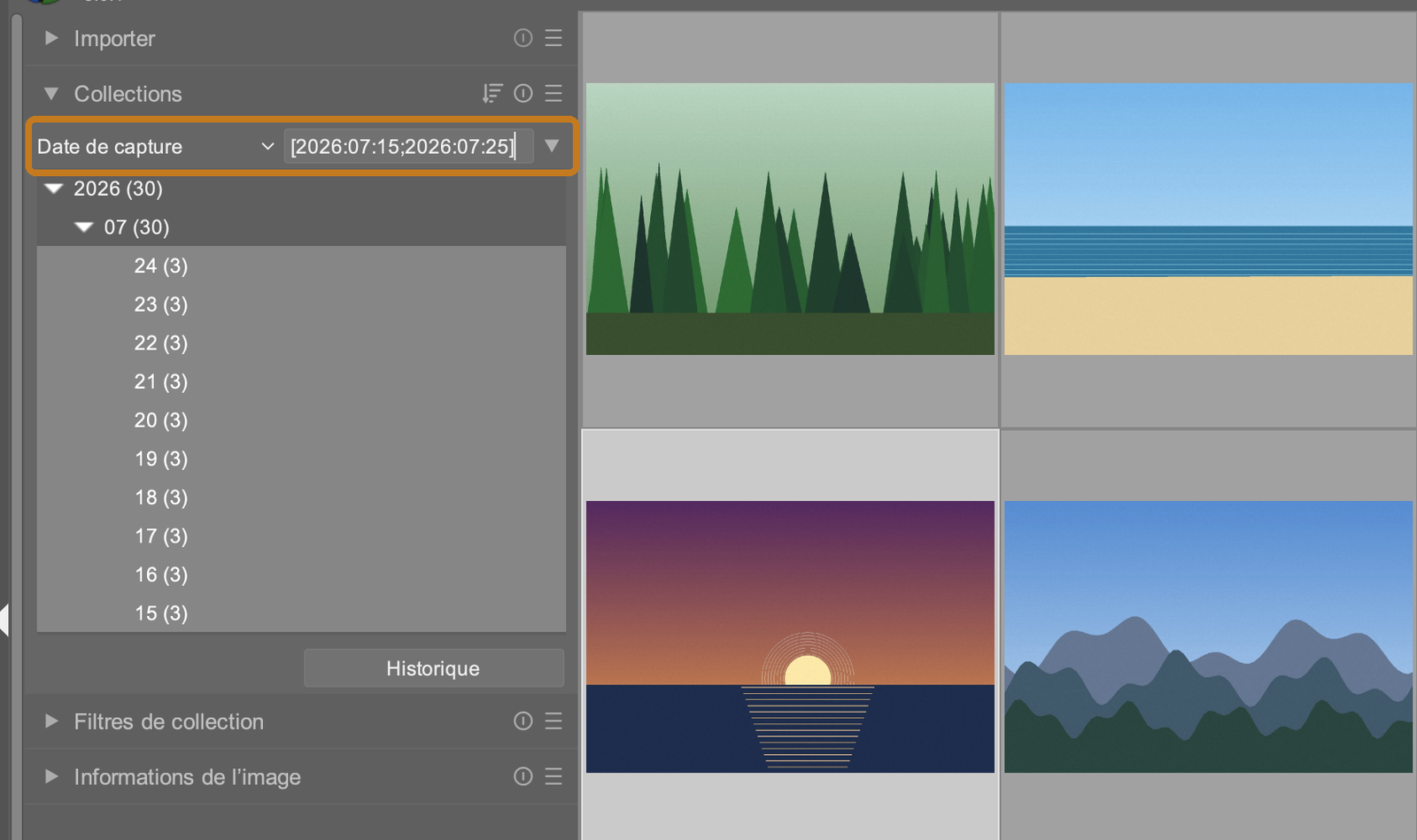1417x840 pixels.
Task: Expand the Importer module
Action: pyautogui.click(x=51, y=38)
